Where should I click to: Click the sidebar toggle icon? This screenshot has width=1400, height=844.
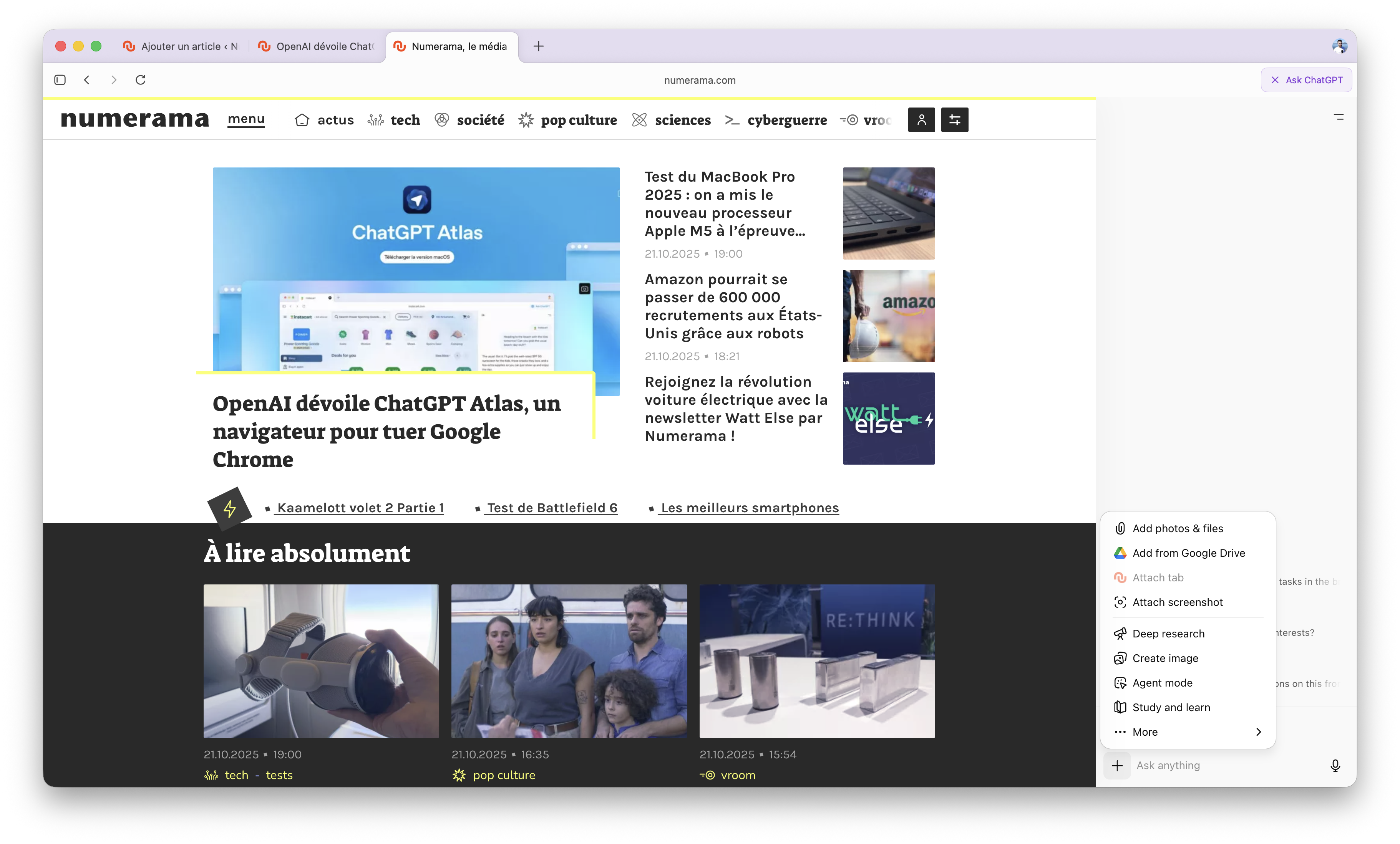tap(60, 80)
